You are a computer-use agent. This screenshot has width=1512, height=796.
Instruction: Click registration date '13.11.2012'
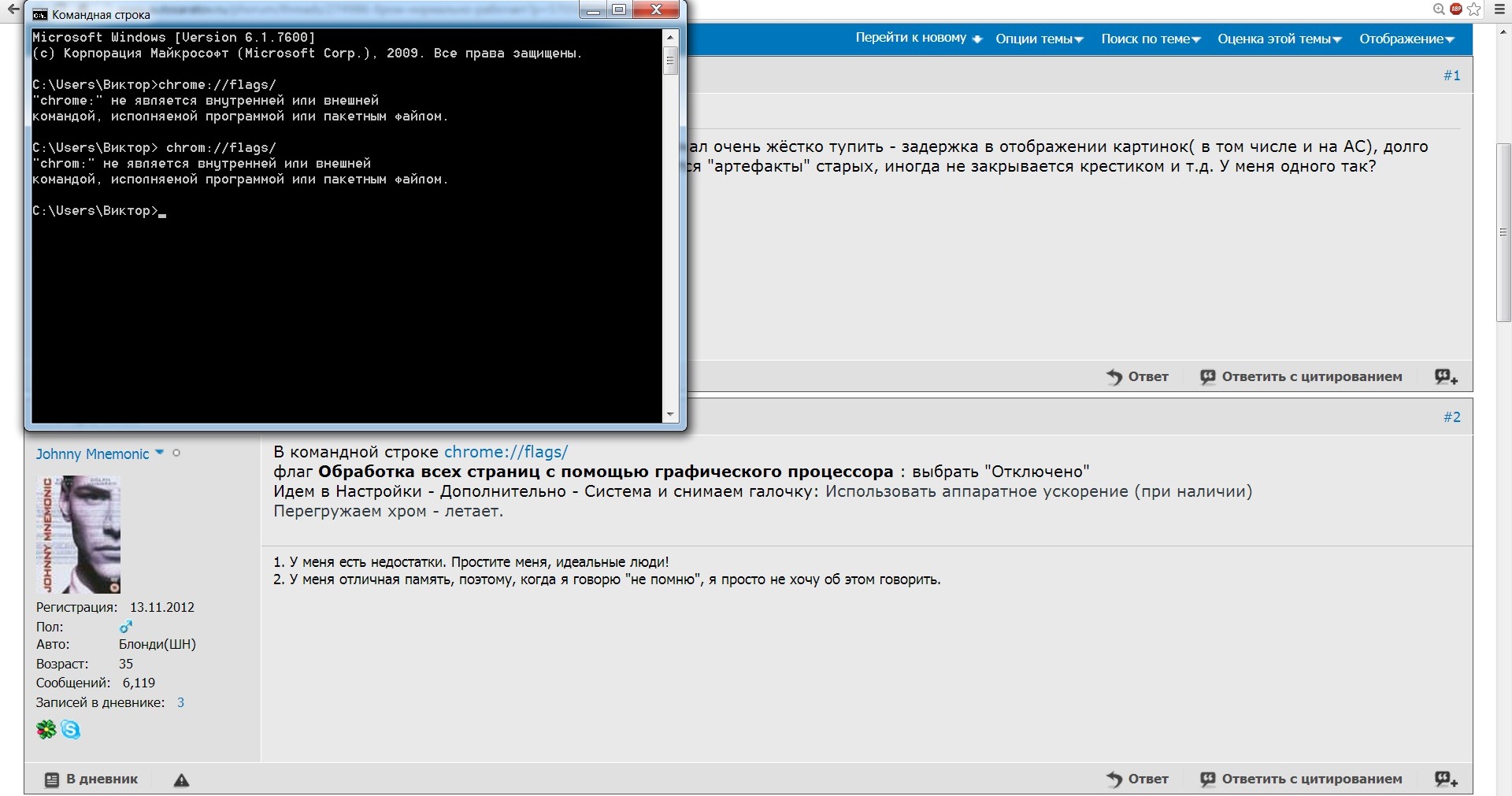[161, 607]
